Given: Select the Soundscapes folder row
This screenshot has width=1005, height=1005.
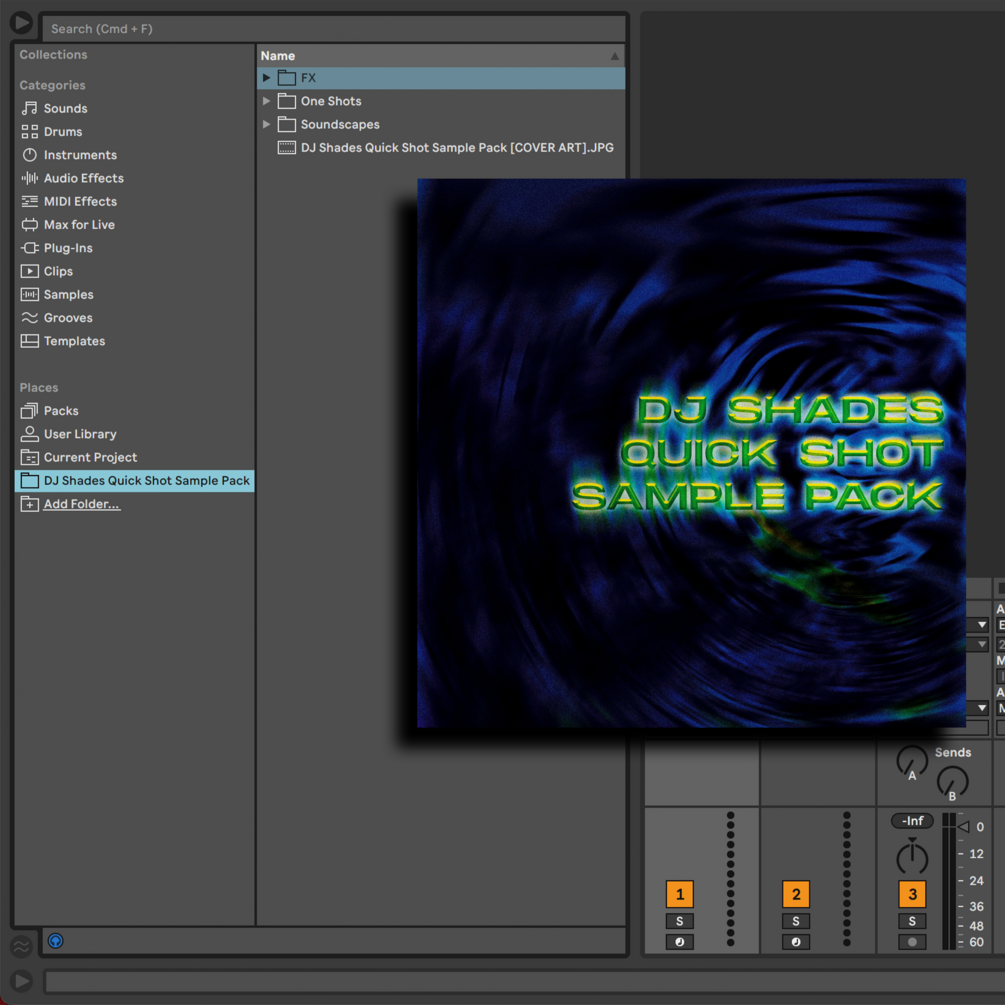Looking at the screenshot, I should (x=441, y=124).
